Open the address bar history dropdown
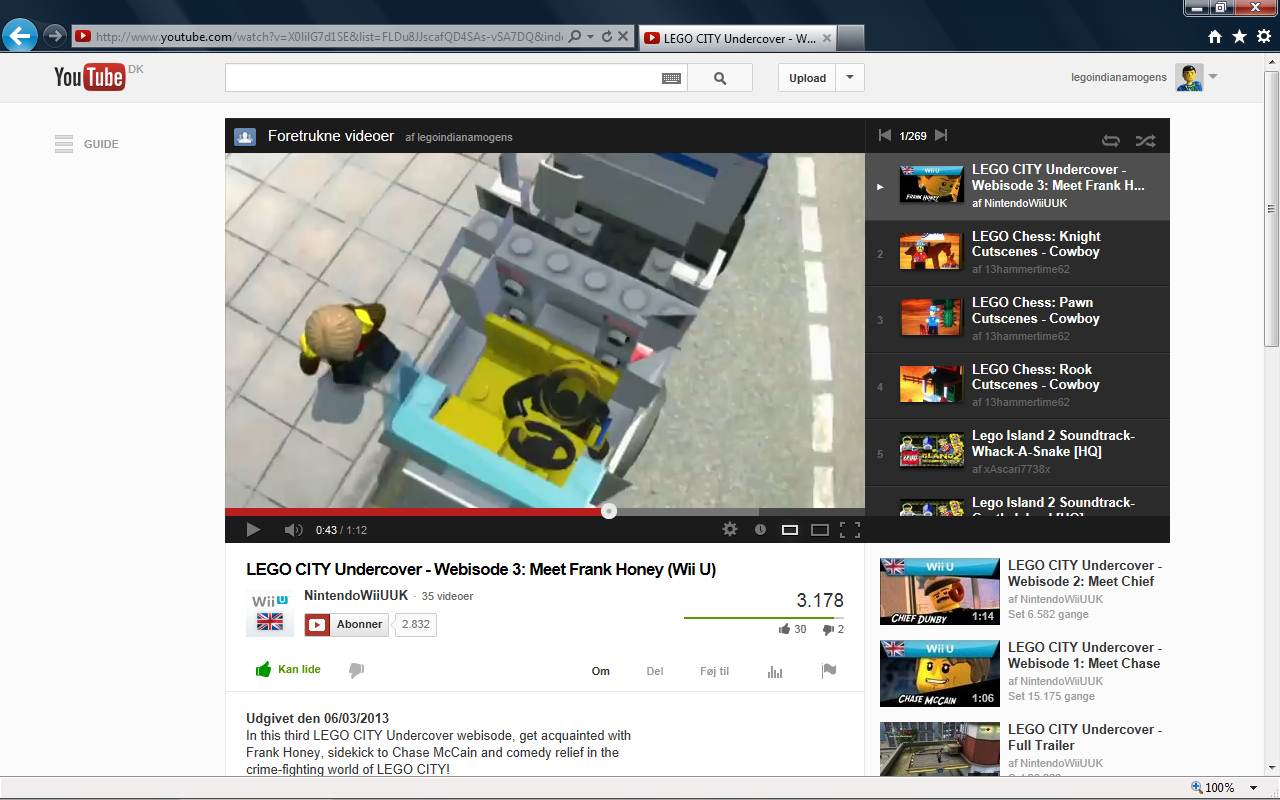 [589, 37]
